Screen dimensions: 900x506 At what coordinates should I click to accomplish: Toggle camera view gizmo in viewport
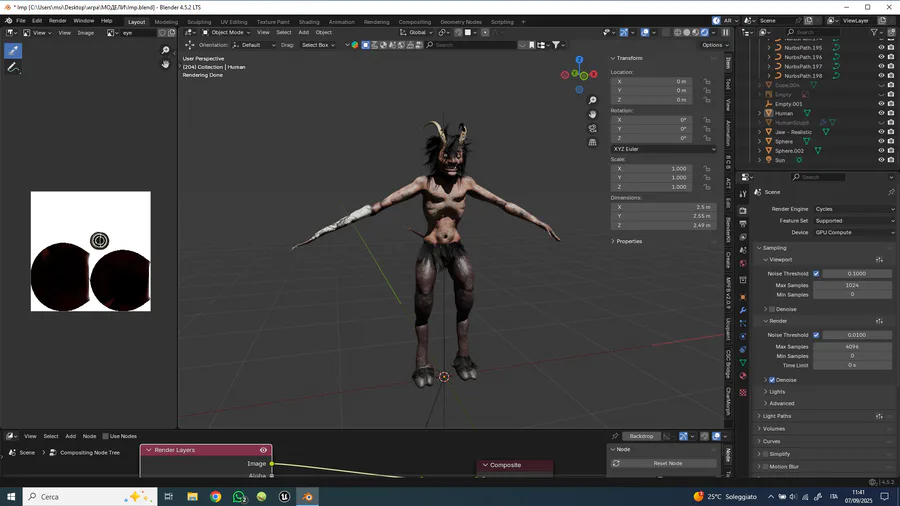point(592,129)
